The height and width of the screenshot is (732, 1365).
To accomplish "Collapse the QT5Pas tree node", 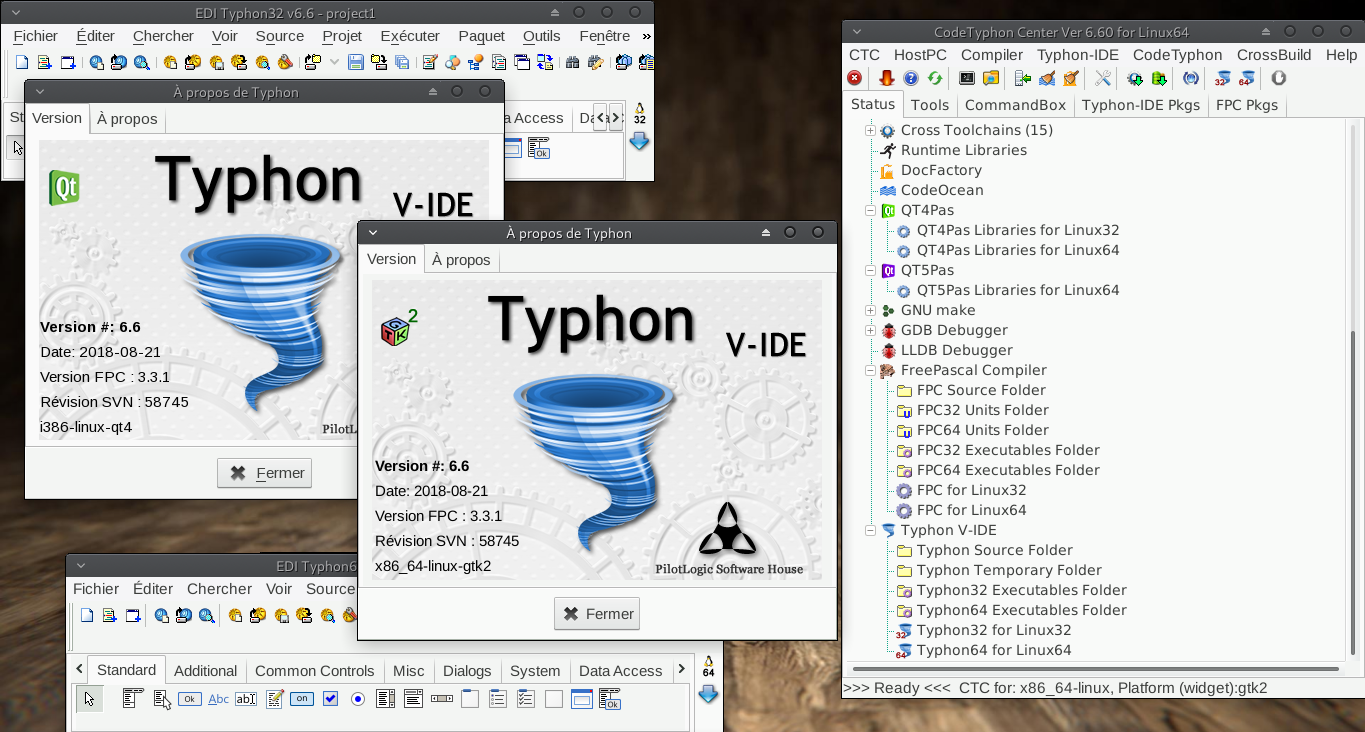I will point(870,270).
